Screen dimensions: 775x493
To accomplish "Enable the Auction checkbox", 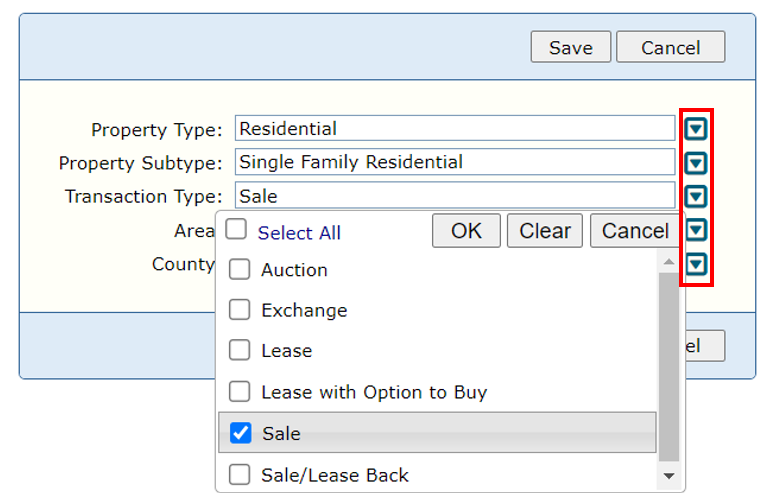I will pyautogui.click(x=240, y=270).
